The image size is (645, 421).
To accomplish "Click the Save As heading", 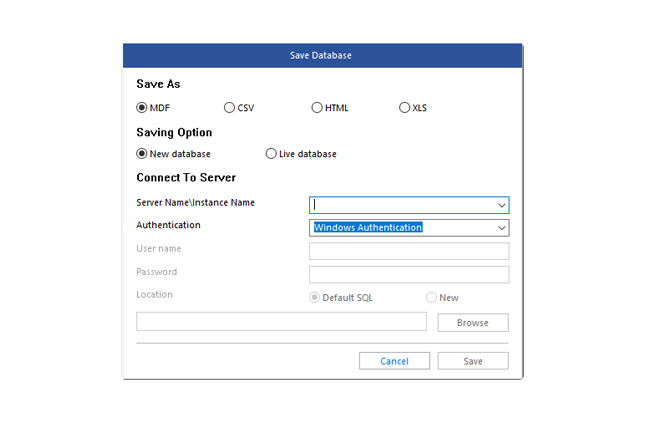I will [158, 84].
